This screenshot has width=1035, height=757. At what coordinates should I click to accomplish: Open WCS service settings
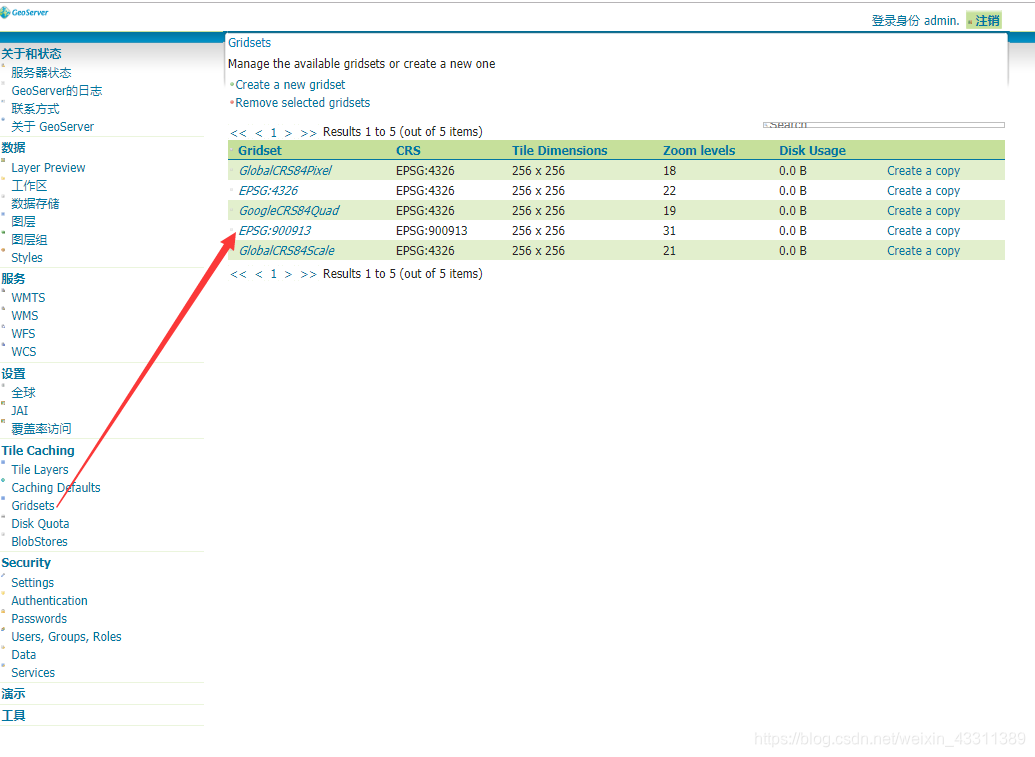(x=24, y=352)
